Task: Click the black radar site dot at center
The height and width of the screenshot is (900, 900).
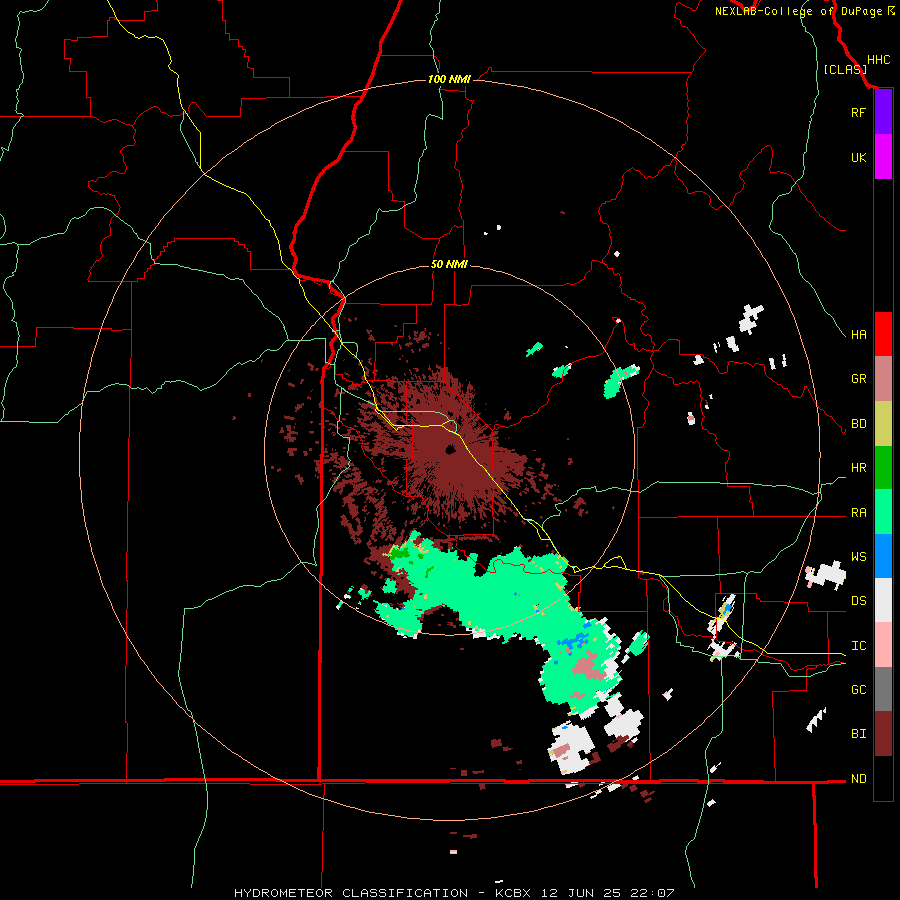Action: (x=451, y=449)
